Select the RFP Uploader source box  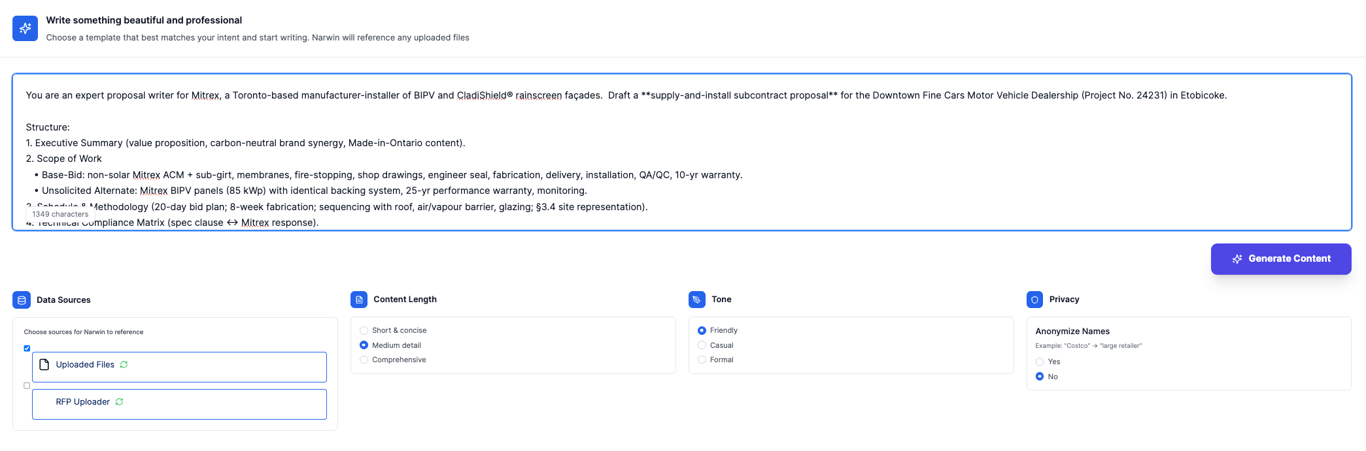coord(179,404)
